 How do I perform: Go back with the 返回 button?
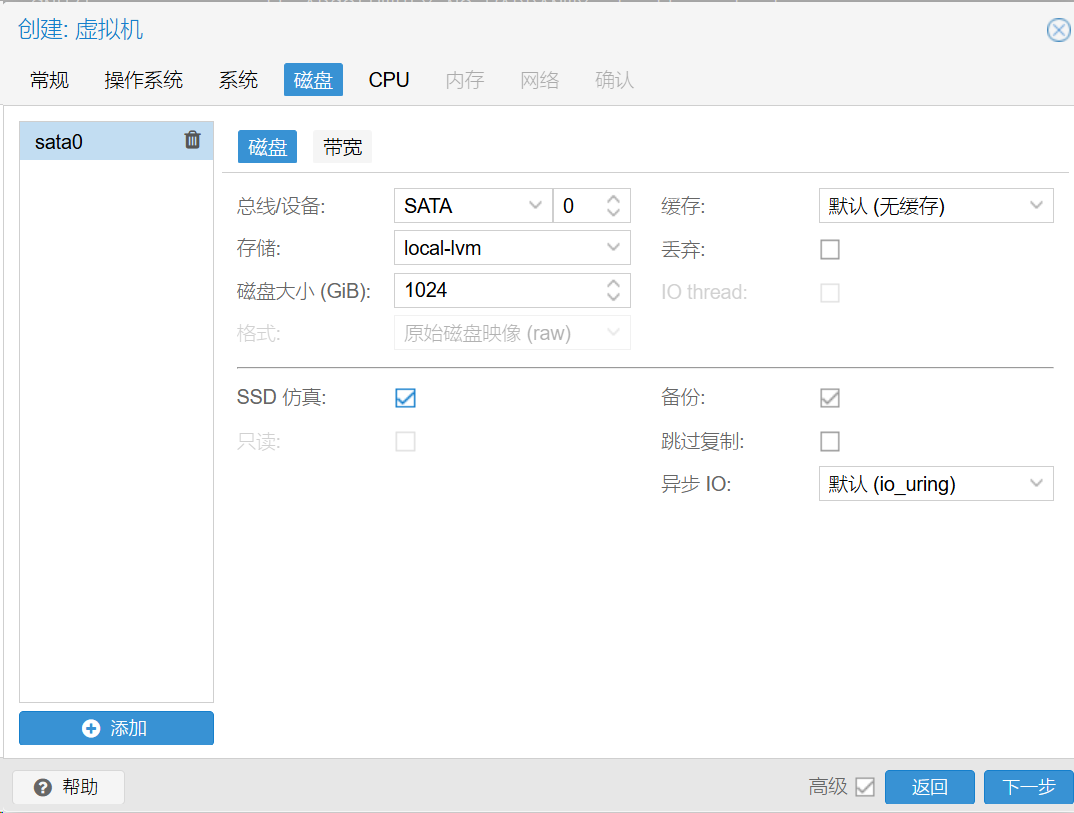[929, 787]
